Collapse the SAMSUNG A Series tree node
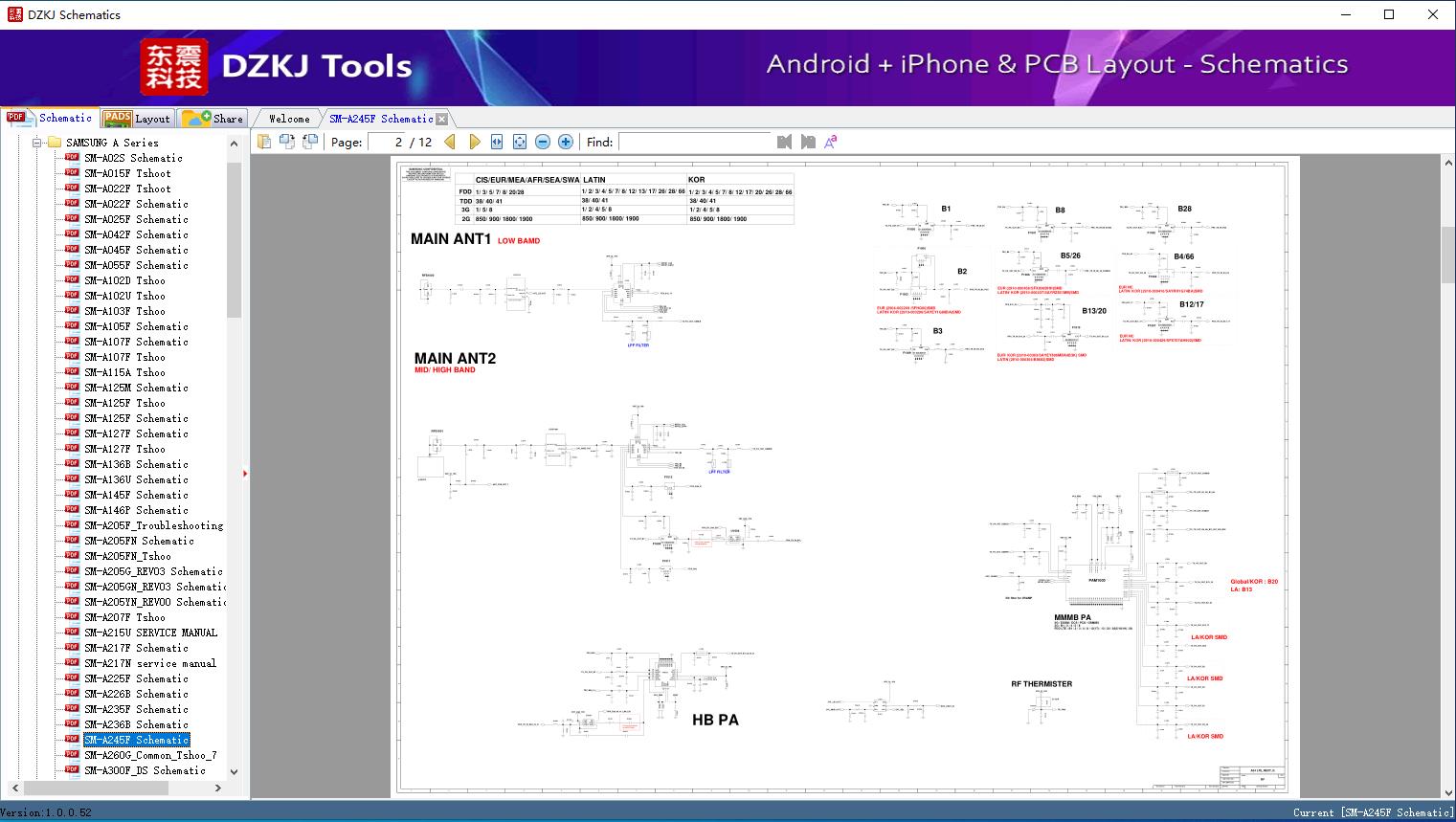This screenshot has height=822, width=1456. [x=37, y=143]
